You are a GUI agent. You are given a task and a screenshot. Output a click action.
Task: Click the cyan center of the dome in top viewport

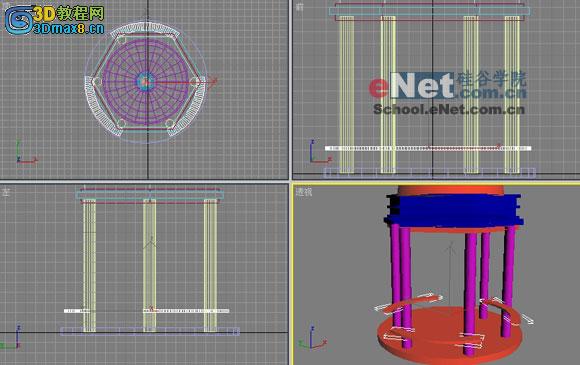coord(145,81)
